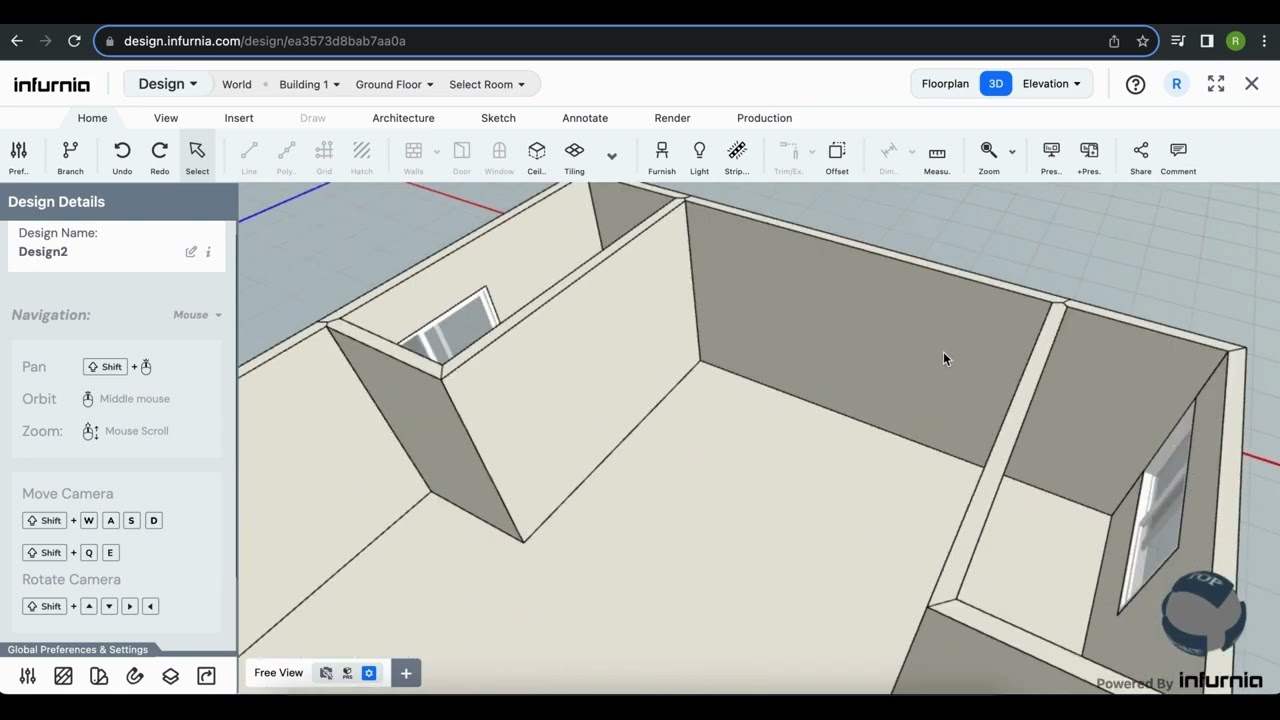Change Navigation mode Mouse dropdown
The width and height of the screenshot is (1280, 720).
click(x=197, y=315)
